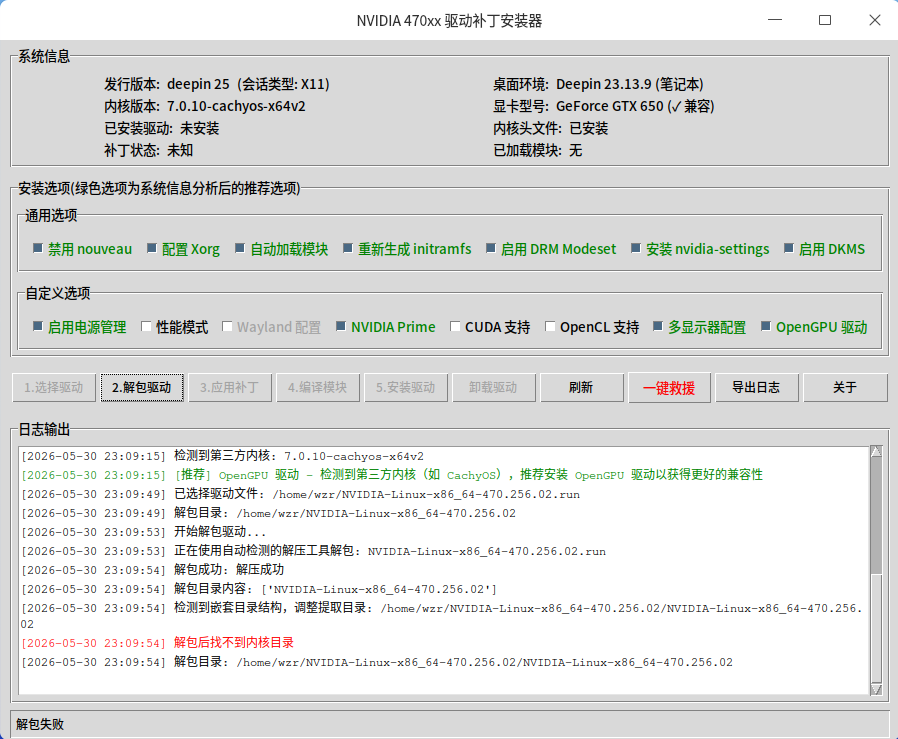Toggle 重新生成 initramfs checkbox

348,249
